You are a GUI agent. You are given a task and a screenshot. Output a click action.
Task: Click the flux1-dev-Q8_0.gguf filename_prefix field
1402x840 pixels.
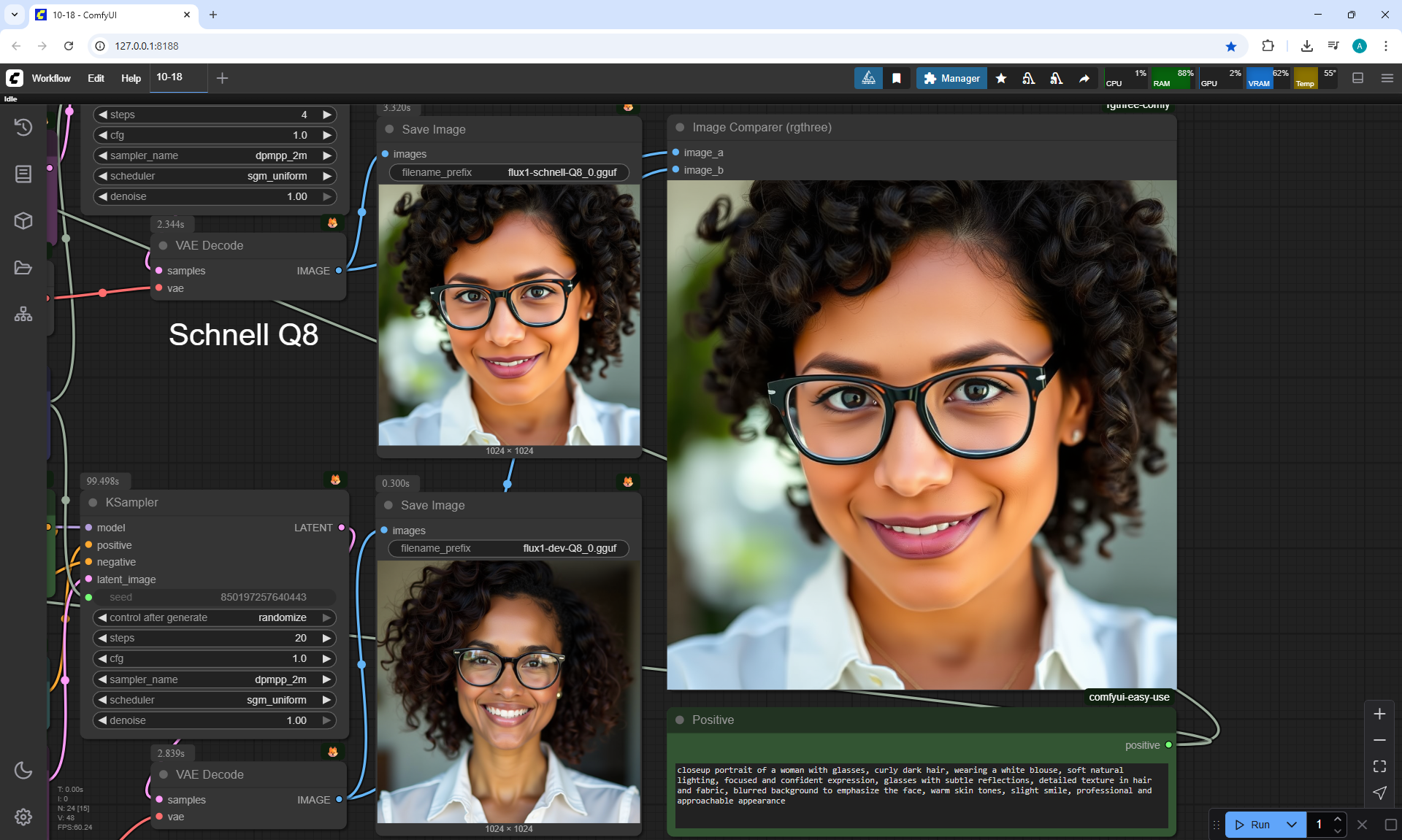(x=509, y=548)
